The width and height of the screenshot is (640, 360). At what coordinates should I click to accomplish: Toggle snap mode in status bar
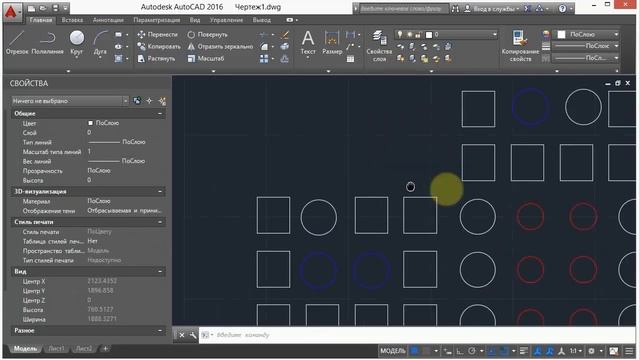426,351
